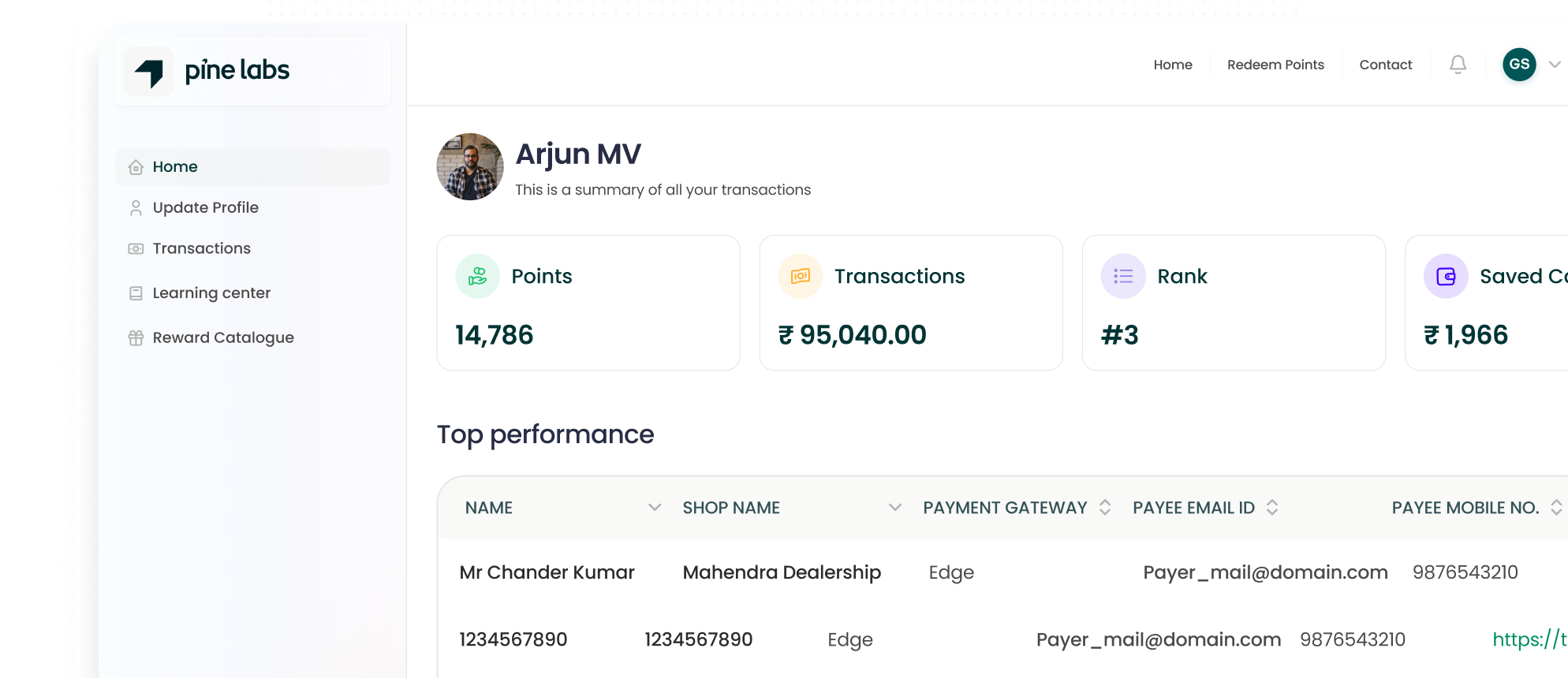The width and height of the screenshot is (1568, 678).
Task: Expand the account menu chevron
Action: [x=1555, y=65]
